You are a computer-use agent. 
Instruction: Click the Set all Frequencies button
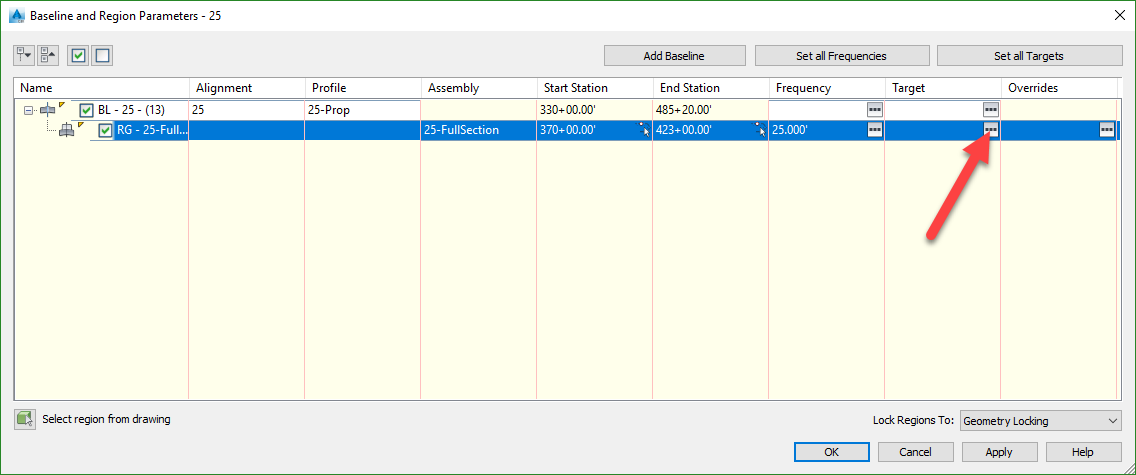pyautogui.click(x=842, y=56)
